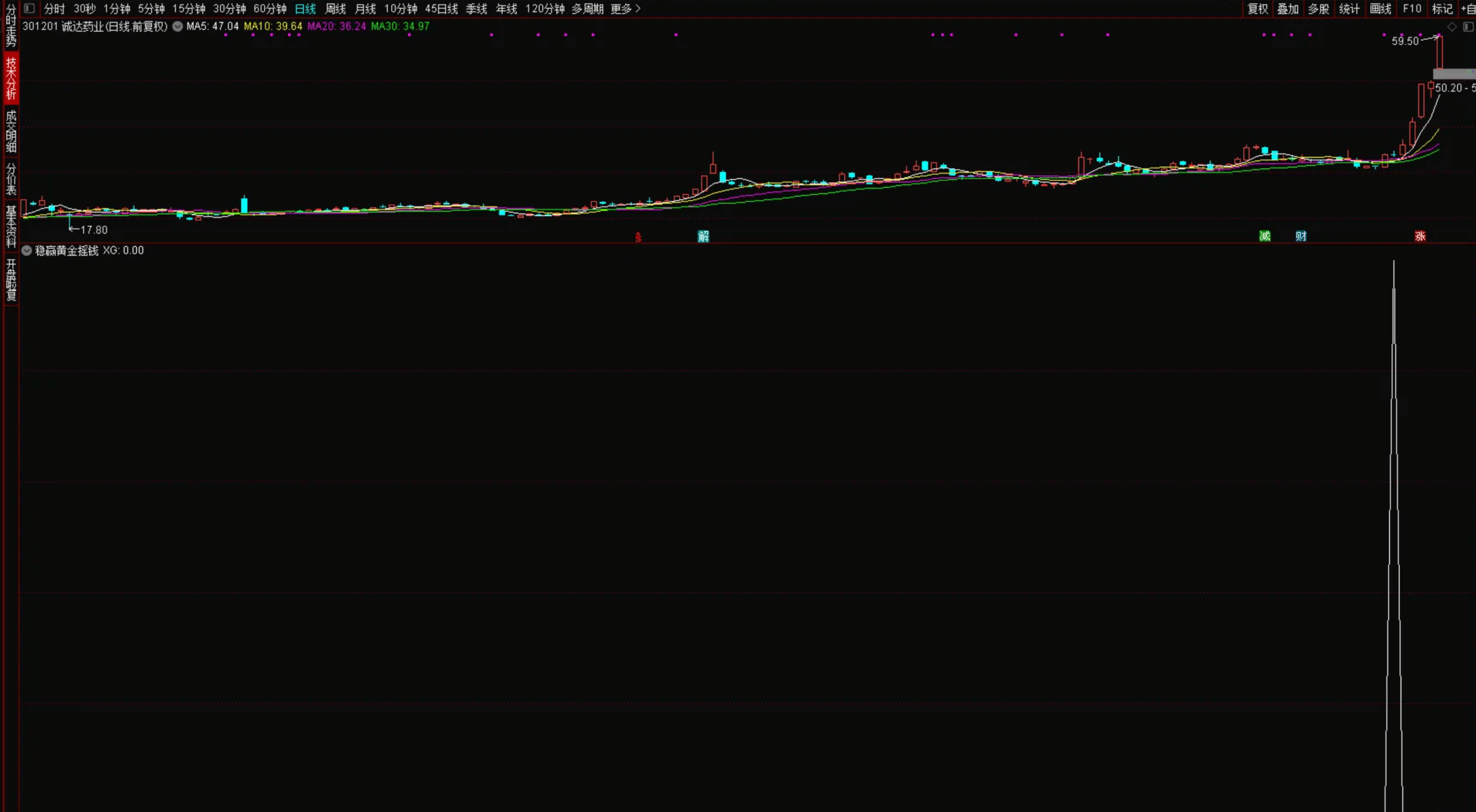Screen dimensions: 1476x812
Task: Click the cyan 解 event marker
Action: (703, 236)
